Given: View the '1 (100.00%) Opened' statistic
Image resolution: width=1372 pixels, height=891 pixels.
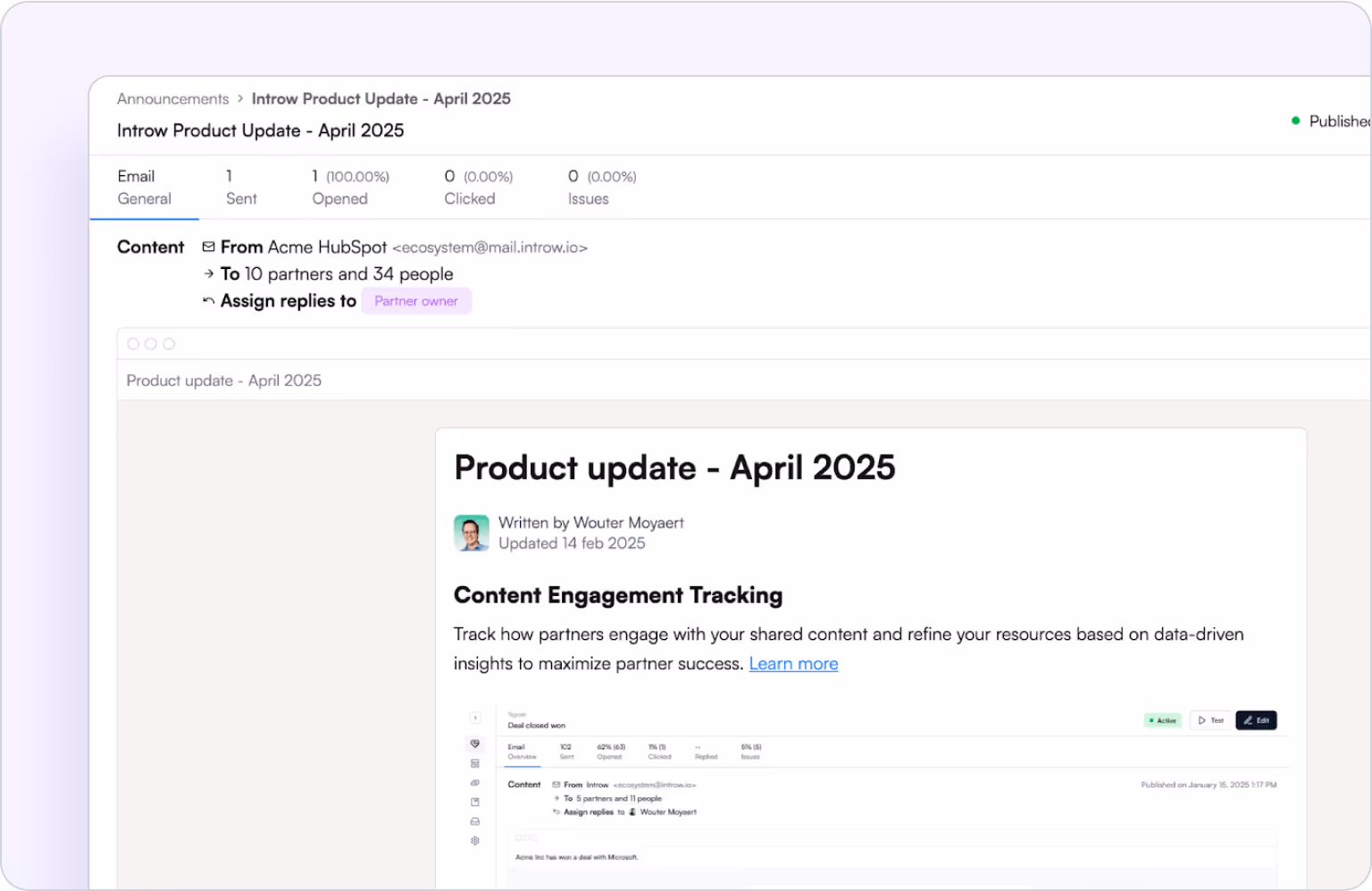Looking at the screenshot, I should [x=350, y=188].
